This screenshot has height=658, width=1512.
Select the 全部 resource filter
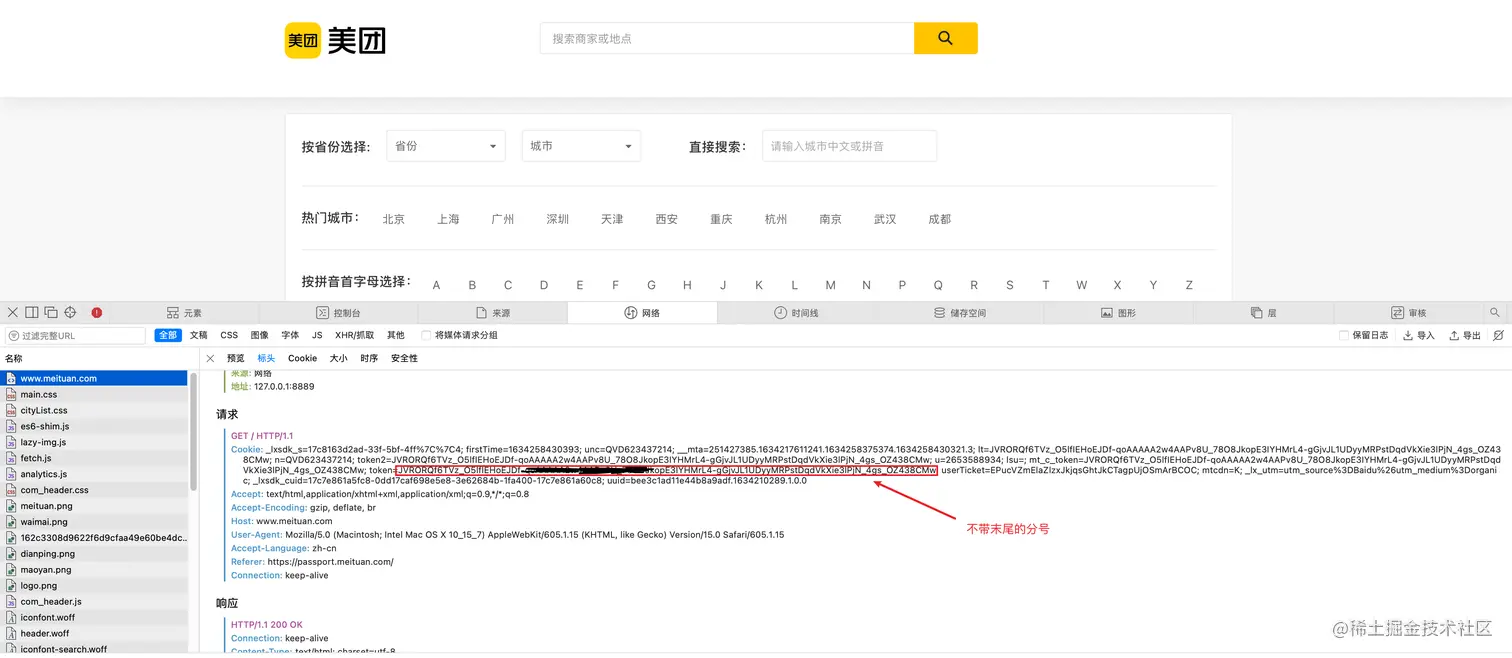(x=168, y=336)
